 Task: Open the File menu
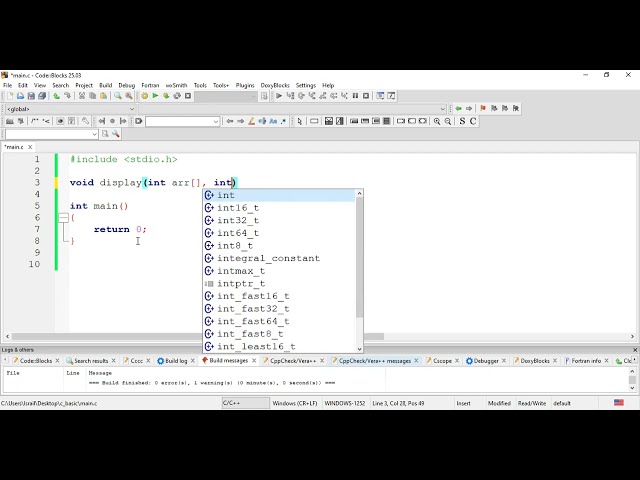tap(7, 85)
